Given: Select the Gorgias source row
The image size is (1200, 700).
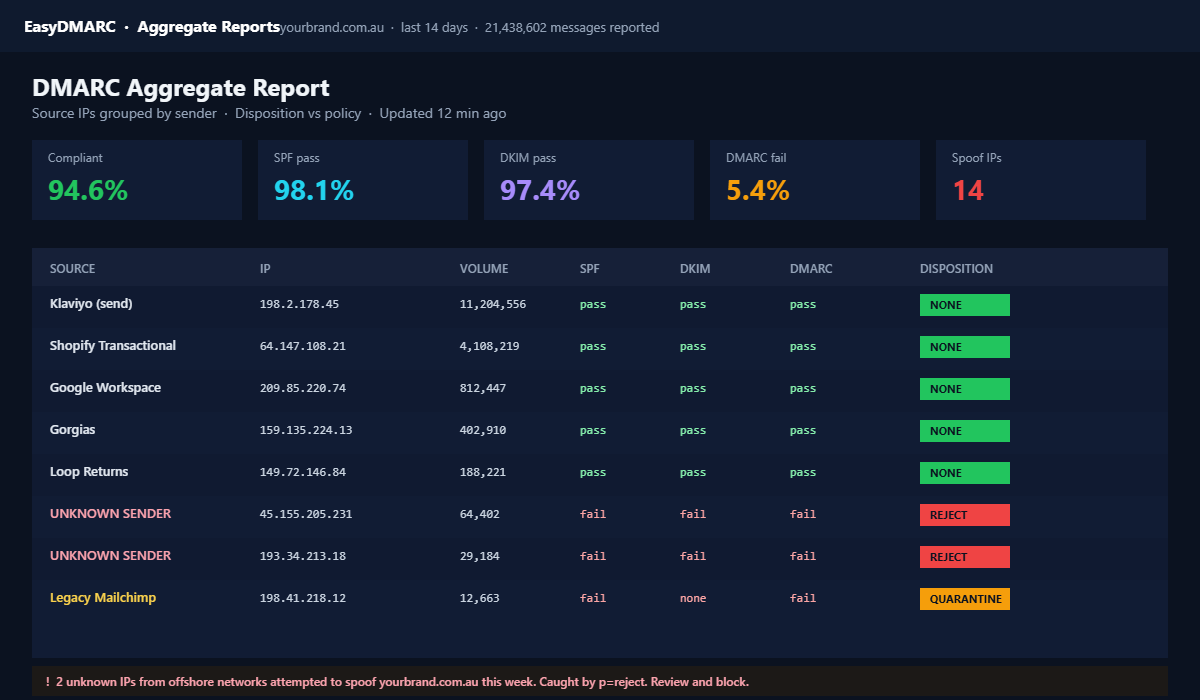Looking at the screenshot, I should pyautogui.click(x=600, y=430).
